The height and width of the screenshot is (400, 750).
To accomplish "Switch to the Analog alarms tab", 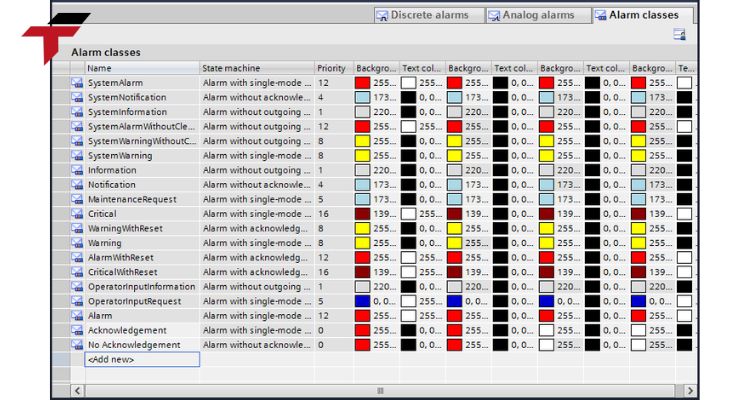I will coord(538,15).
